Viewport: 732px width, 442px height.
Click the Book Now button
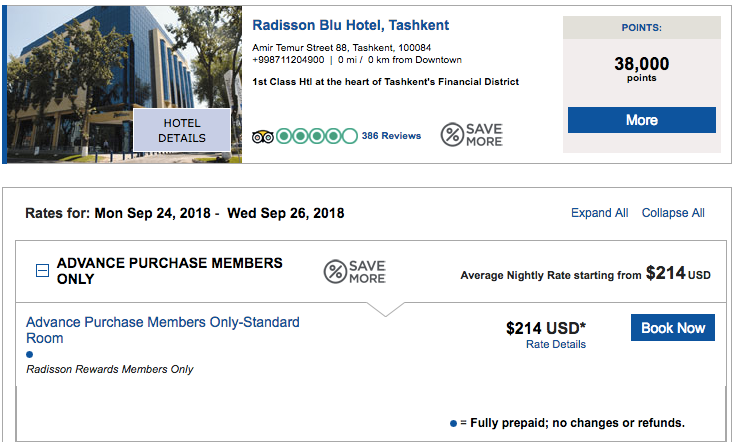(x=672, y=328)
